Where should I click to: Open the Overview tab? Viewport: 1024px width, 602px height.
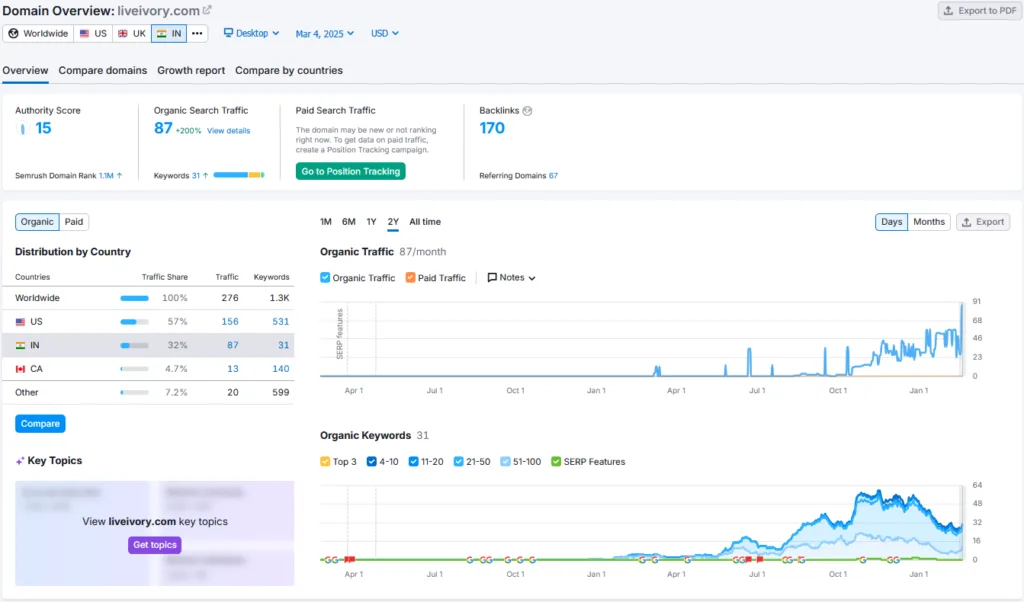tap(25, 71)
